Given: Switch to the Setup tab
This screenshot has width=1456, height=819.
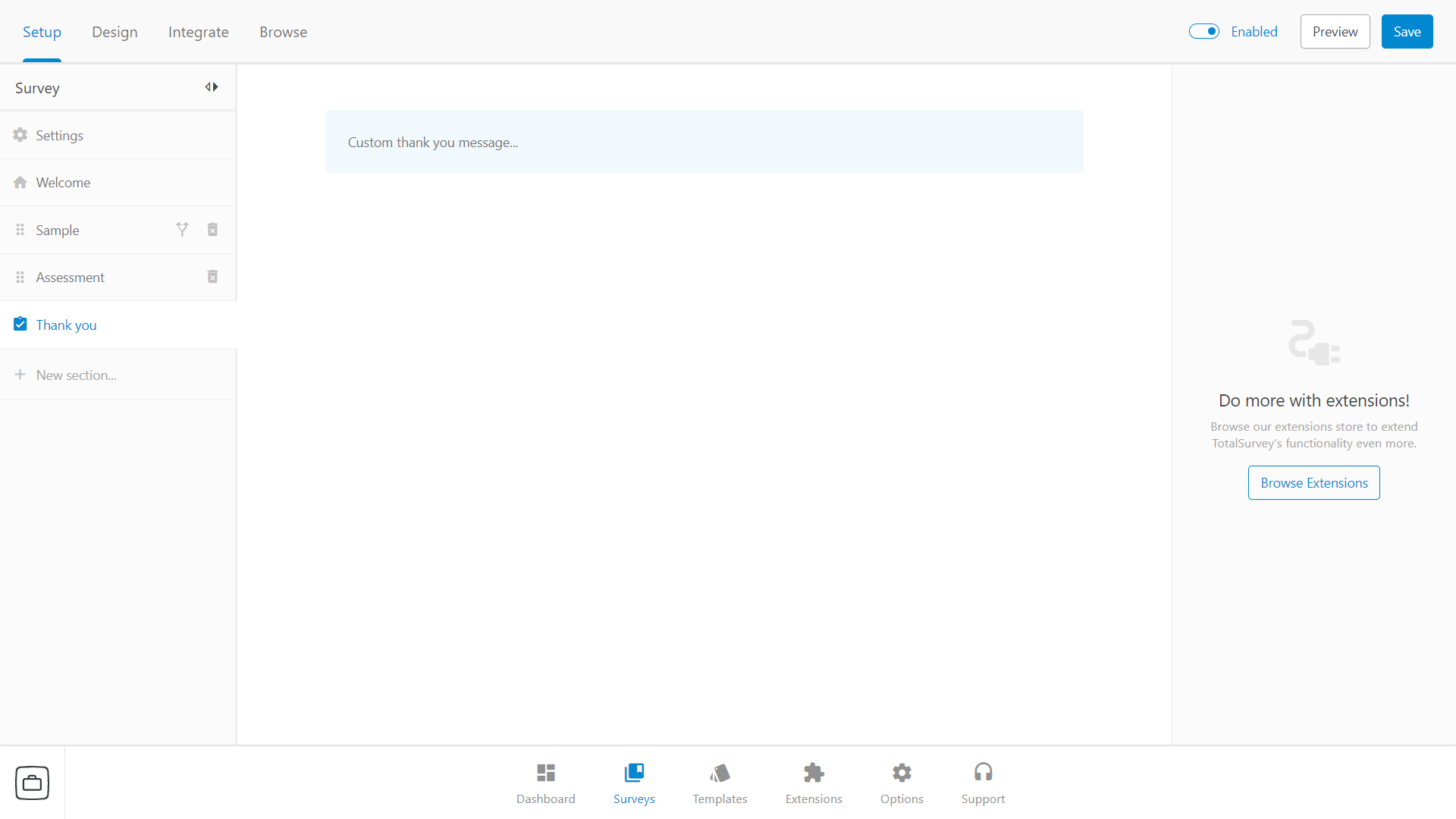Looking at the screenshot, I should coord(42,32).
